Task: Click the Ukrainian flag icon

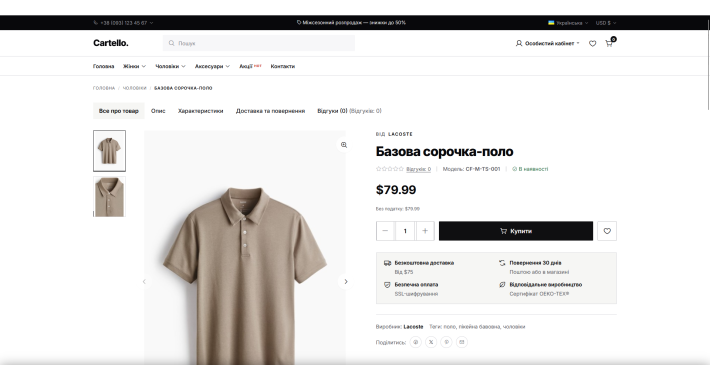Action: [x=551, y=23]
